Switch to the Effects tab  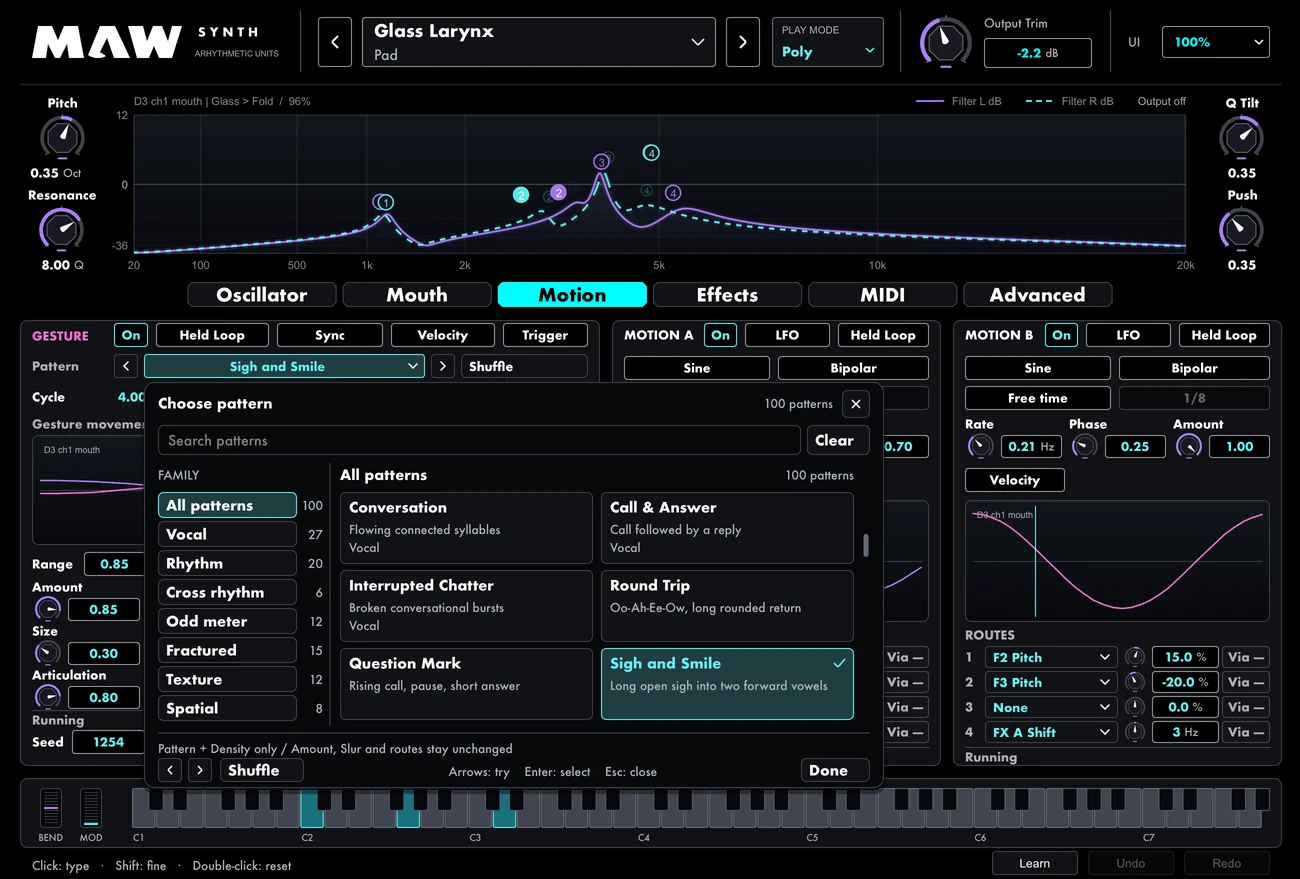727,295
